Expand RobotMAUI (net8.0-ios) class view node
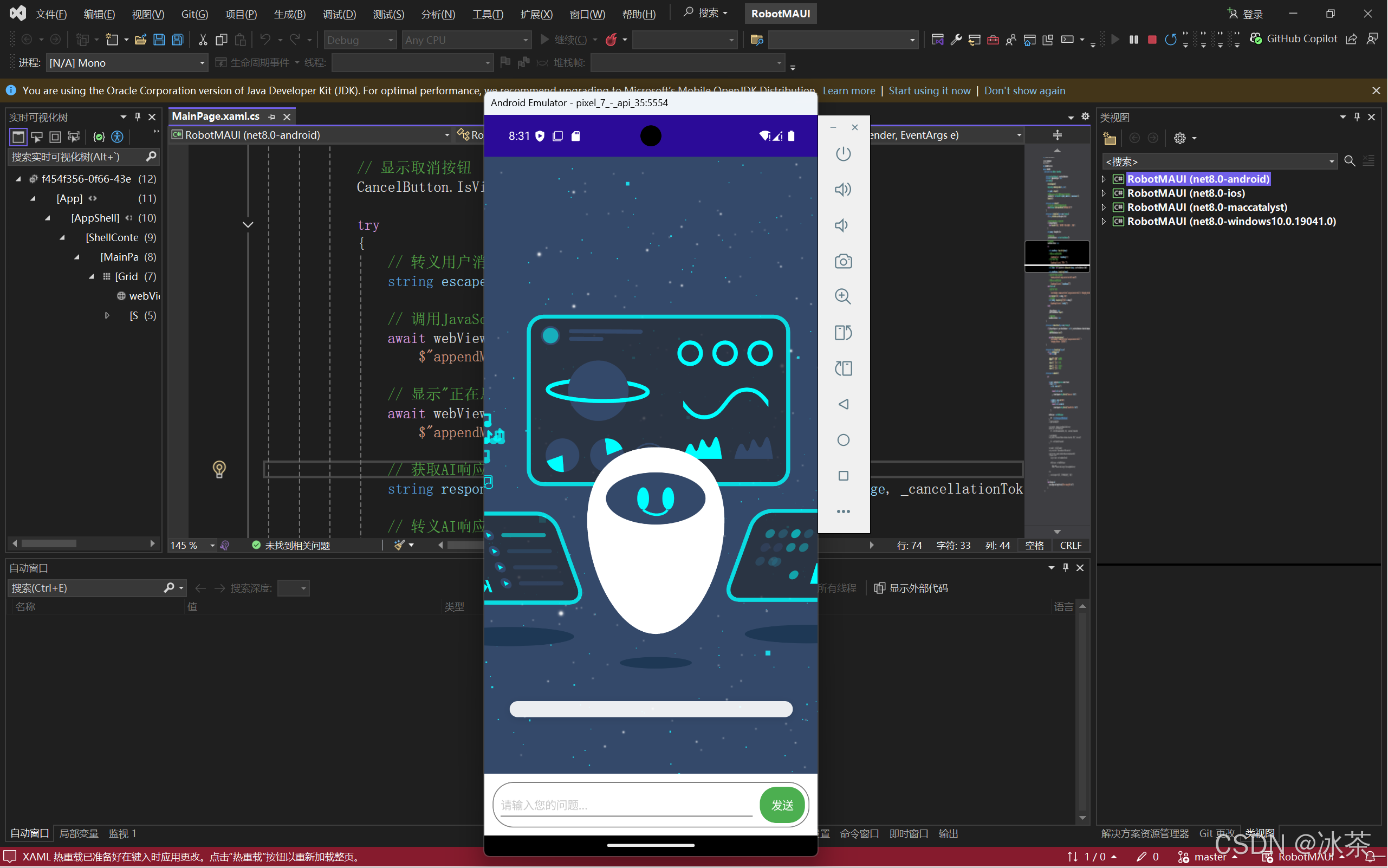 pos(1103,193)
